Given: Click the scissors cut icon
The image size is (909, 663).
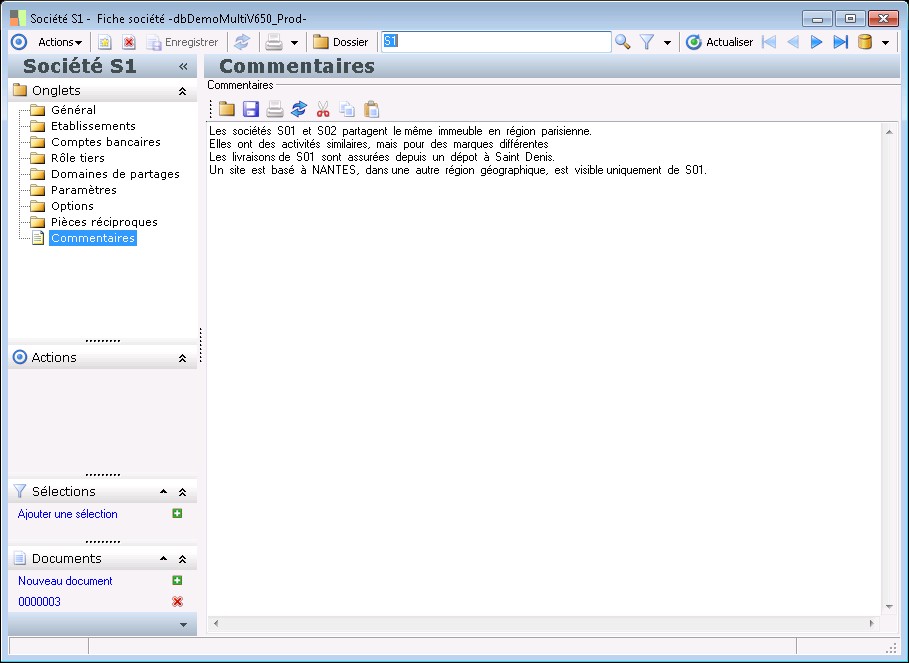Looking at the screenshot, I should point(322,109).
